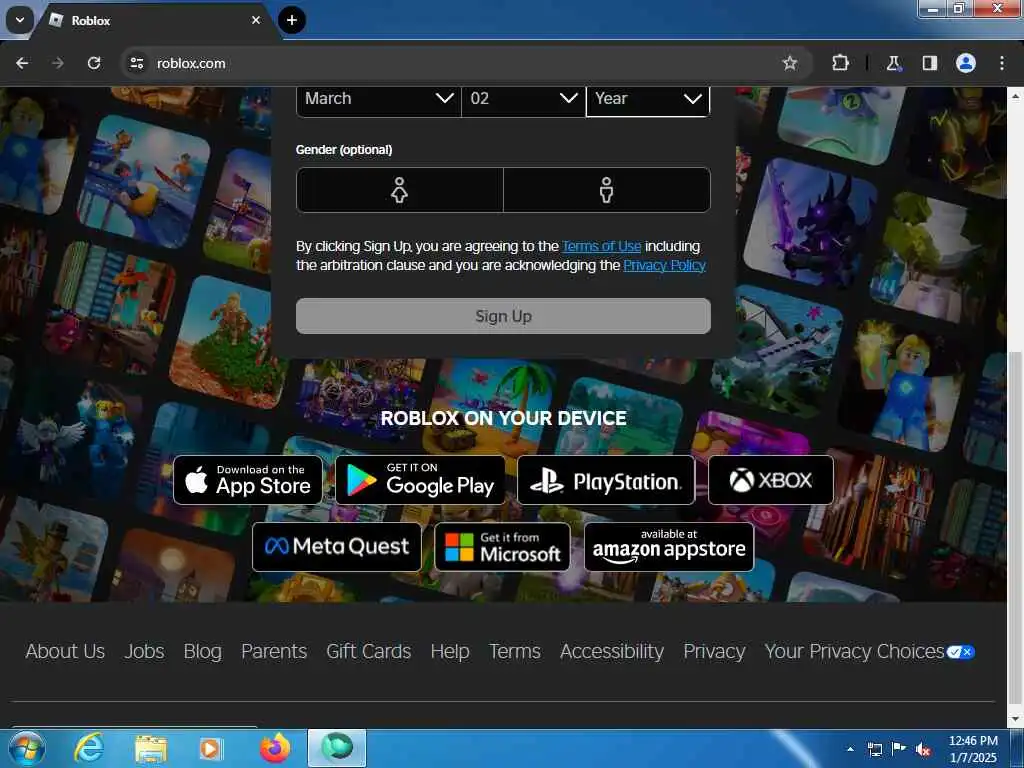Open Chrome's three-dot menu
Screen dimensions: 1024x768
click(1002, 63)
